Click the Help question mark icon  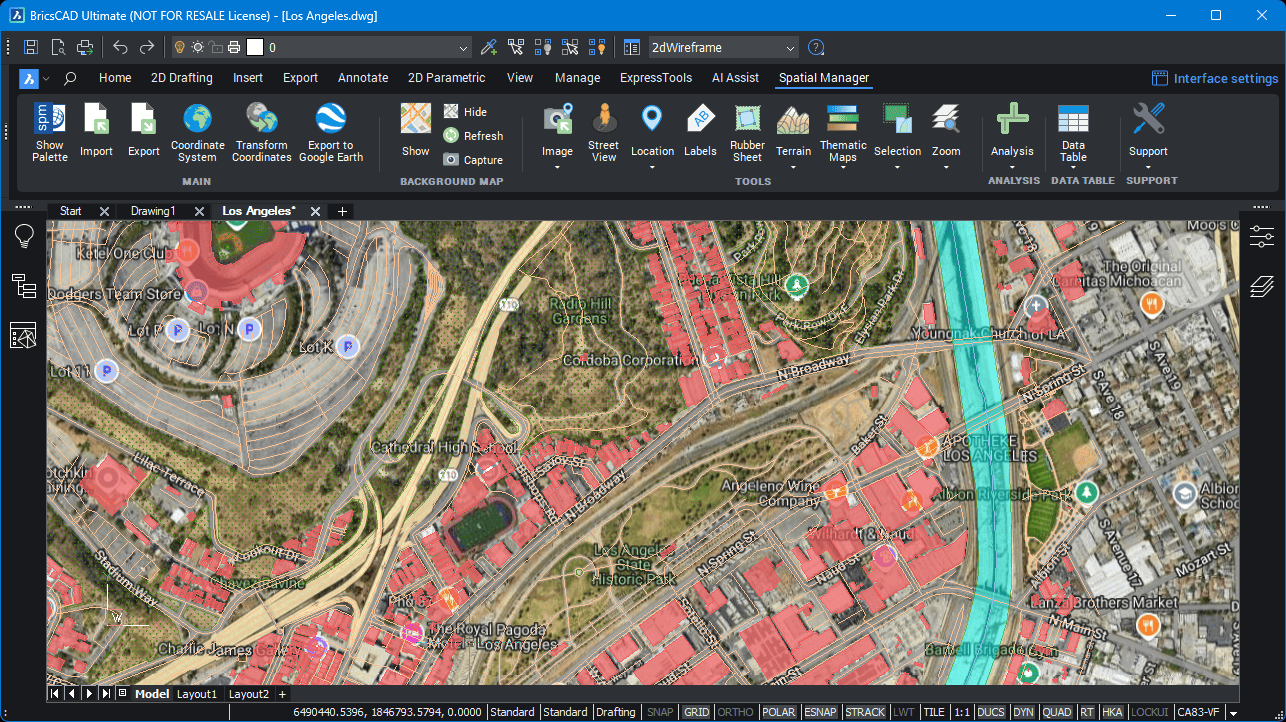(816, 47)
